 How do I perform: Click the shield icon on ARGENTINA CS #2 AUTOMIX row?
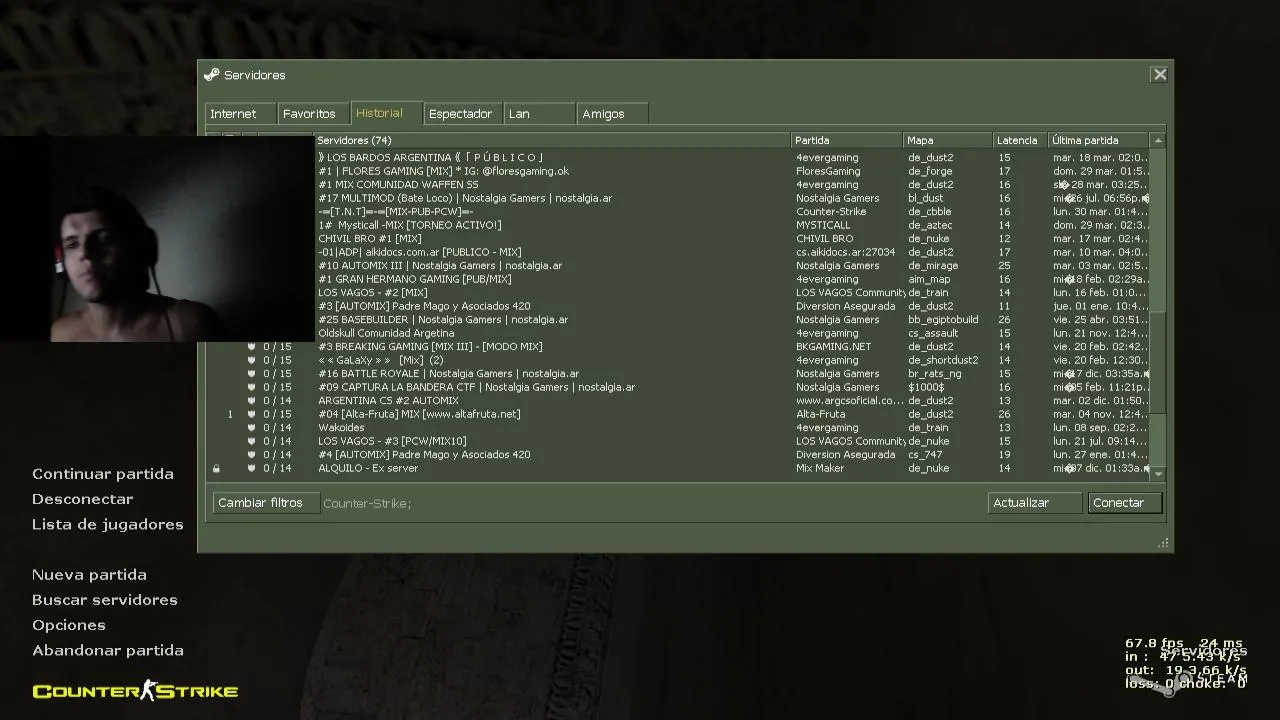252,401
